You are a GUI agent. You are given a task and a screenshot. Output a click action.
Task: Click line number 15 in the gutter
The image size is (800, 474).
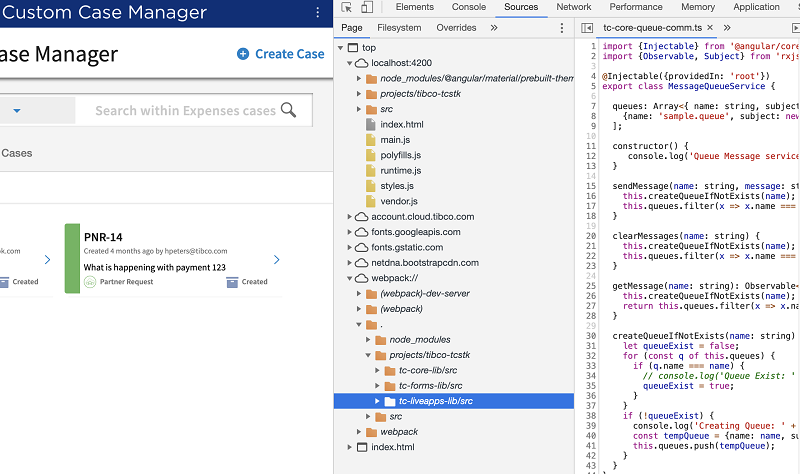[x=591, y=186]
